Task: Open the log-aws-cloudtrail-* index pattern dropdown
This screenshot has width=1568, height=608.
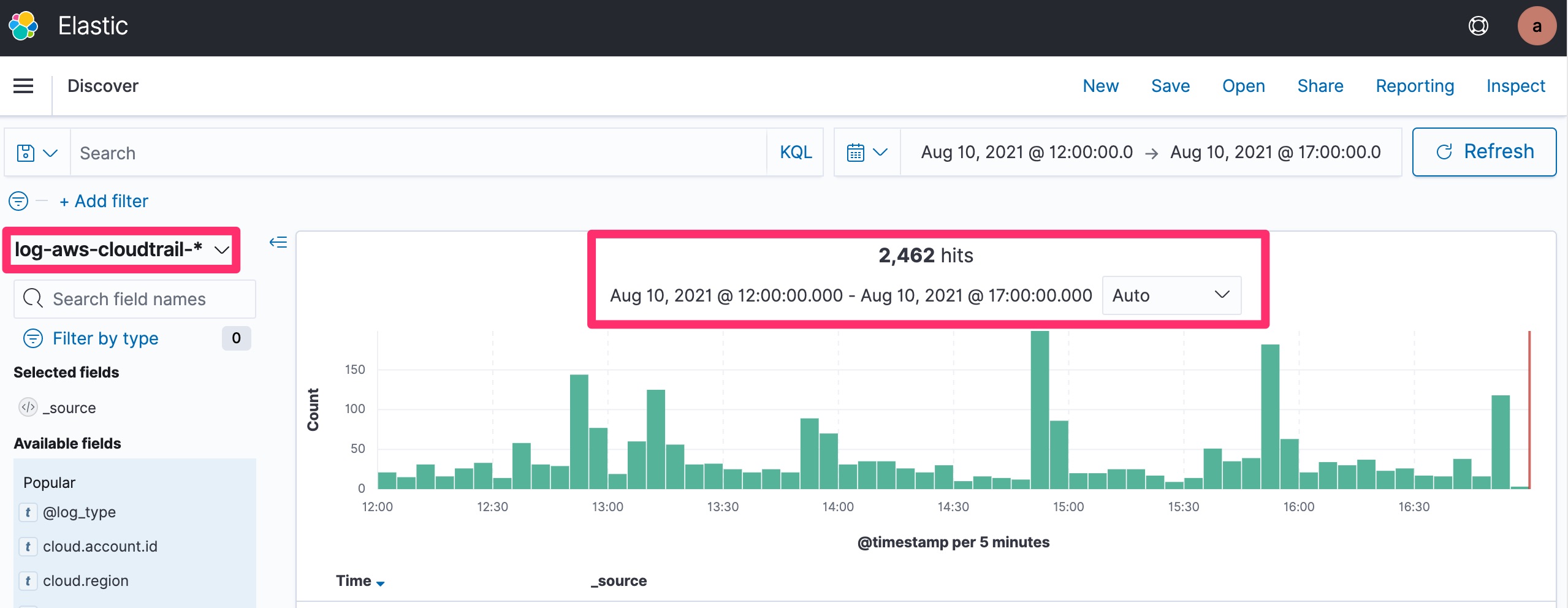Action: coord(121,249)
